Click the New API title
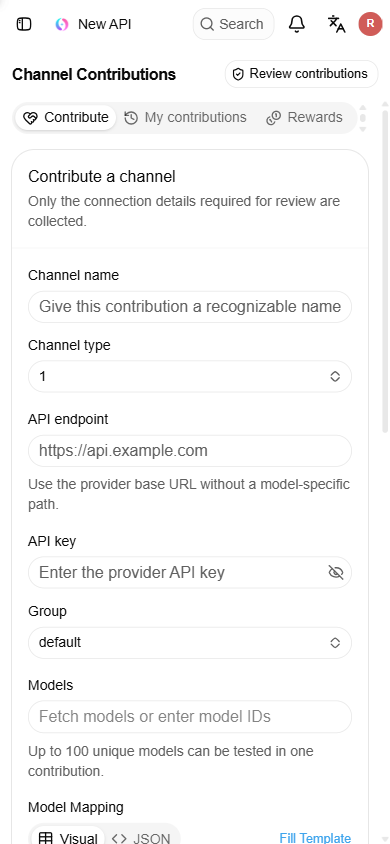 [104, 24]
